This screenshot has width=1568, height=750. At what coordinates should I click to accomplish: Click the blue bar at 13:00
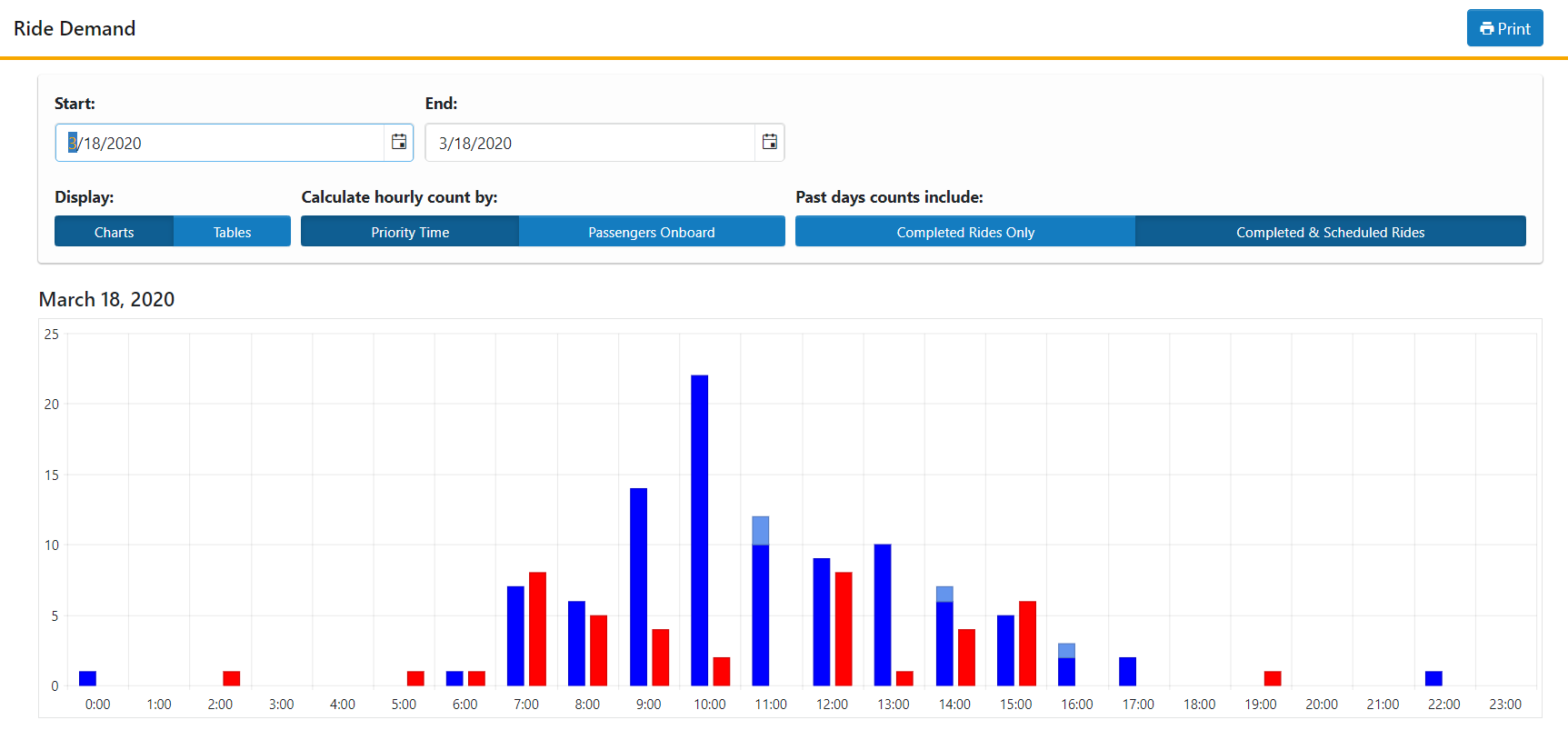pyautogui.click(x=883, y=615)
